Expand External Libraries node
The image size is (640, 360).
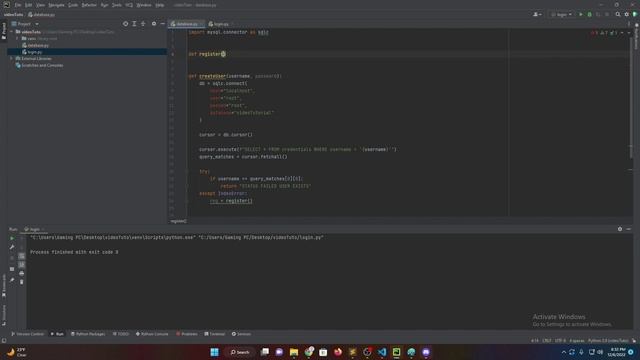(11, 58)
